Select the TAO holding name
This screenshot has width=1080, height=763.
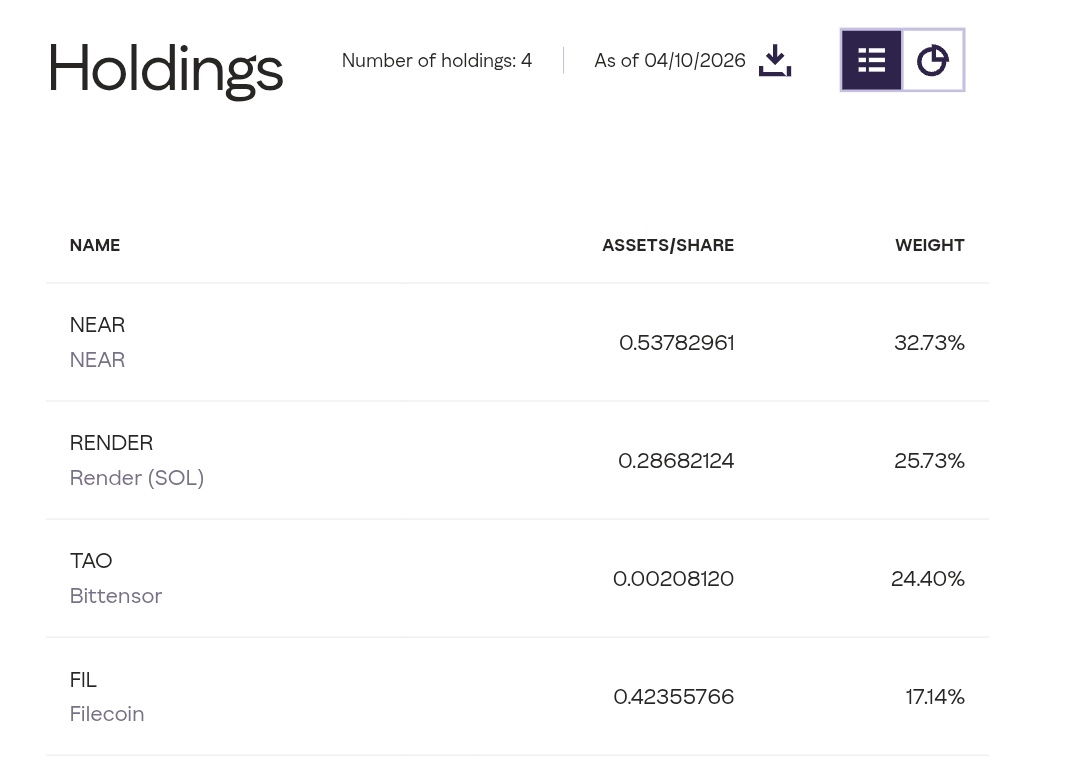coord(91,561)
